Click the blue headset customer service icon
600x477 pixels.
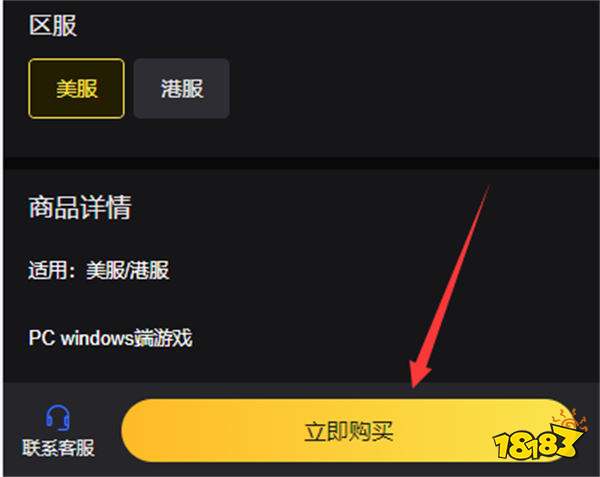58,418
